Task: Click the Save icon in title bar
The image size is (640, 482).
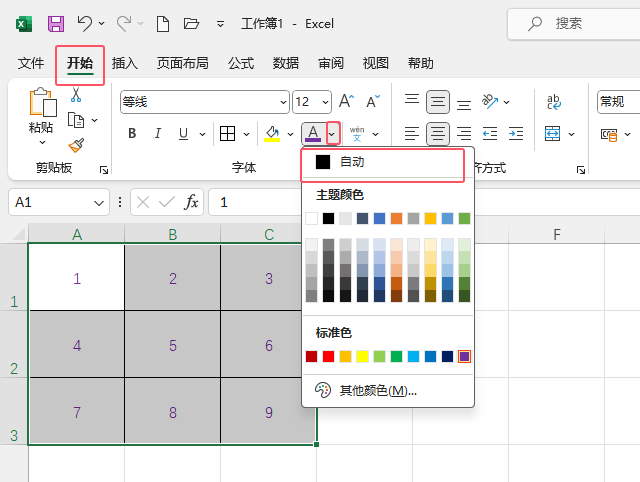Action: (x=56, y=23)
